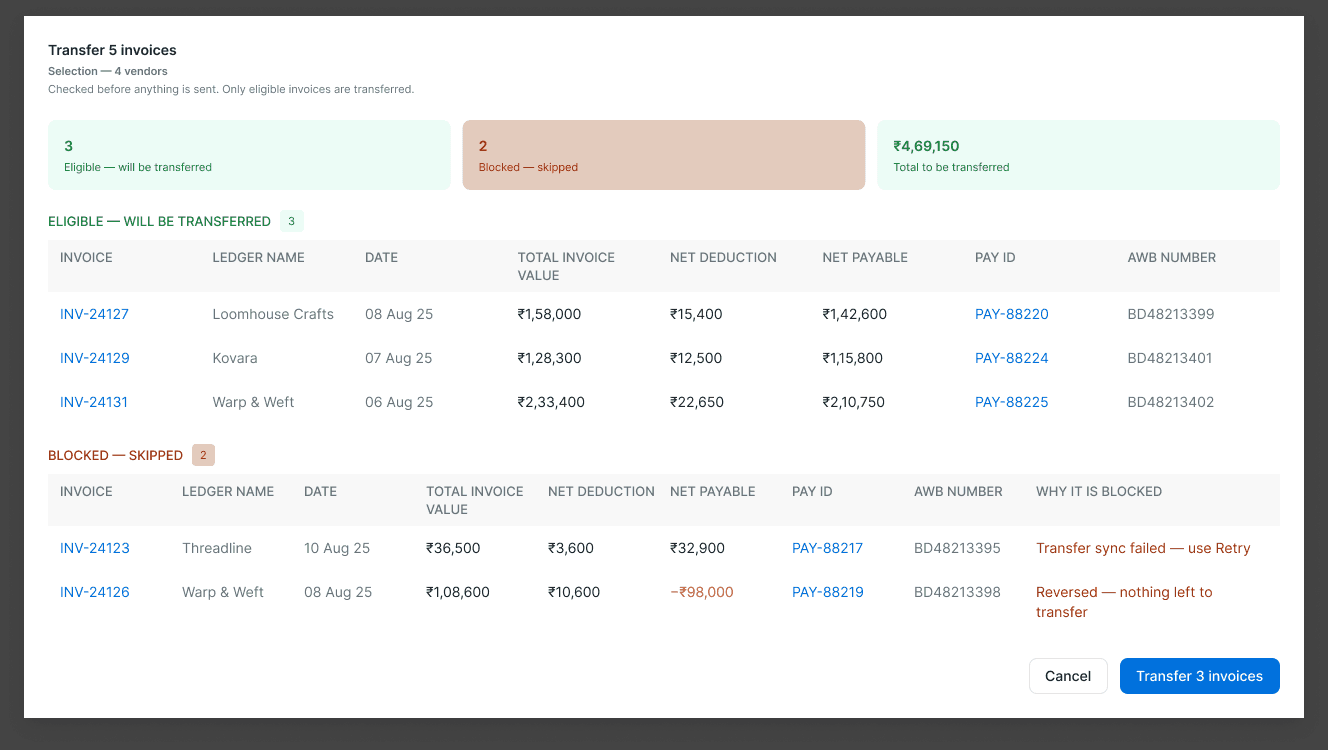Click total invoice value ₹1,58,000
1328x750 pixels.
click(x=549, y=314)
